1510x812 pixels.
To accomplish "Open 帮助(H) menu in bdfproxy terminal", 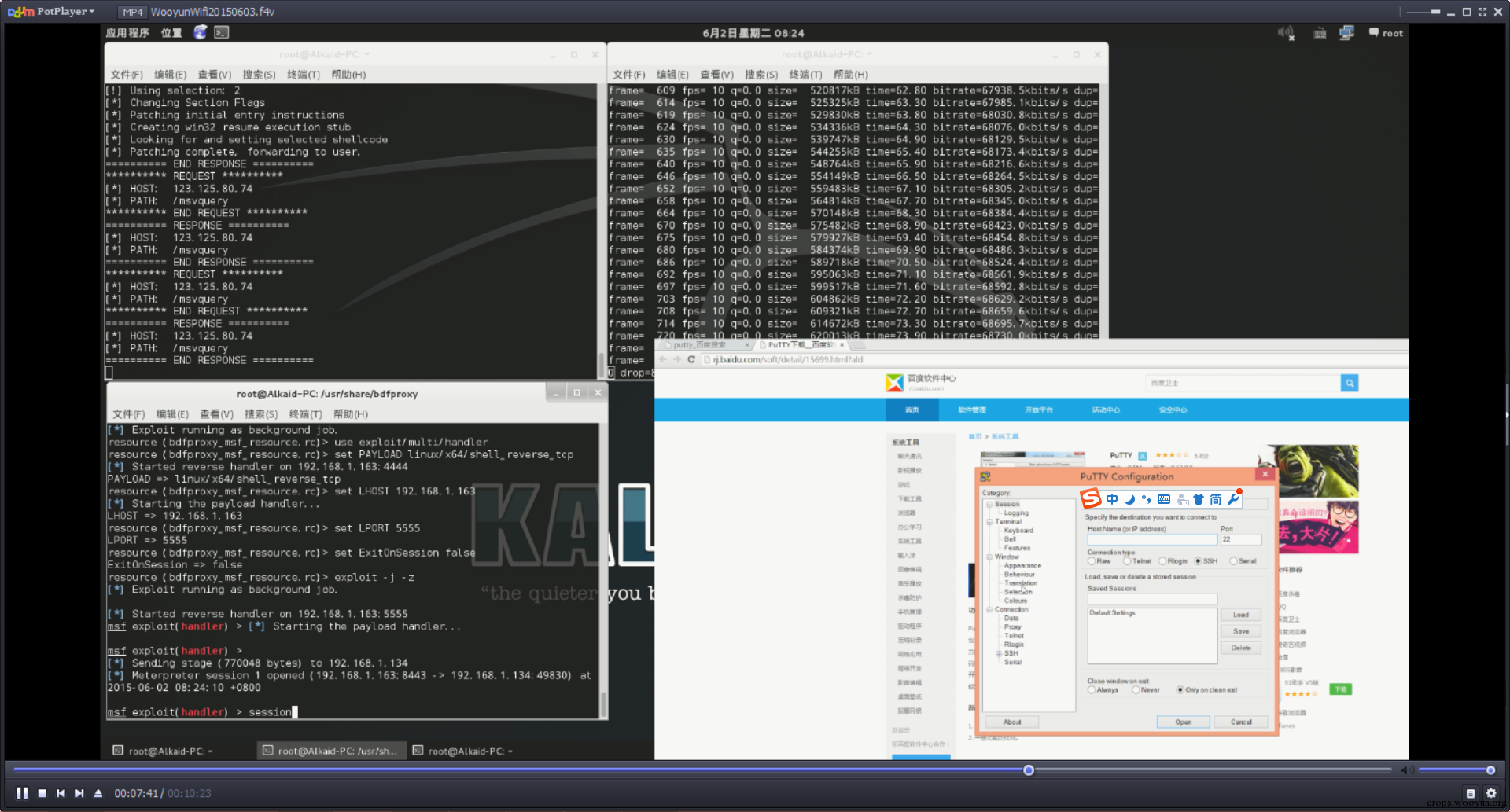I will (x=351, y=414).
